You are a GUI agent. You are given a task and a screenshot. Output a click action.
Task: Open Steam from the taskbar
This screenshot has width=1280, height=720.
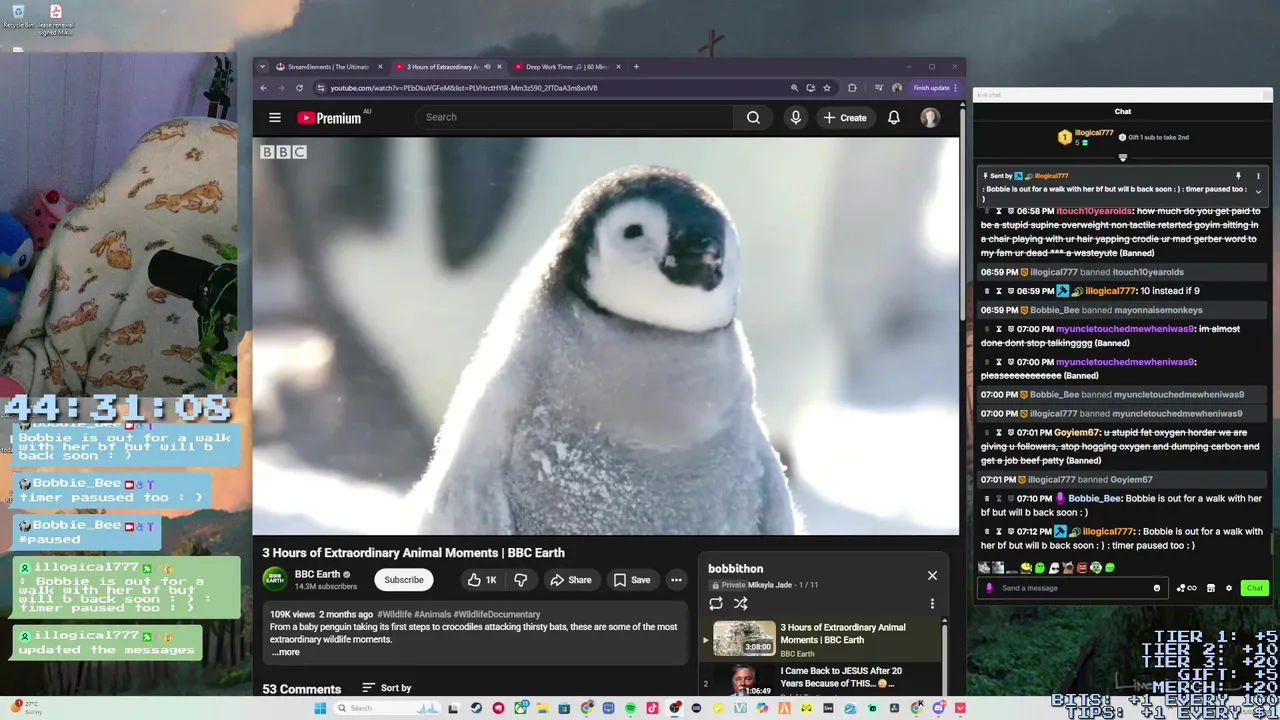click(476, 708)
